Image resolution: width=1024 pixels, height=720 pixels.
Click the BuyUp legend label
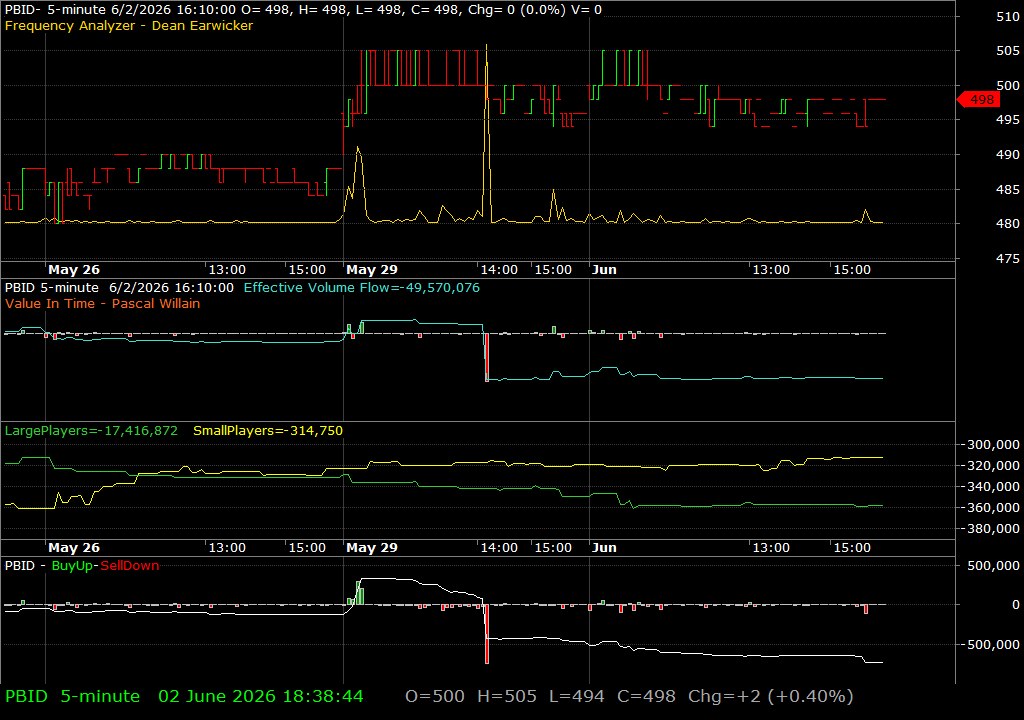pyautogui.click(x=72, y=565)
